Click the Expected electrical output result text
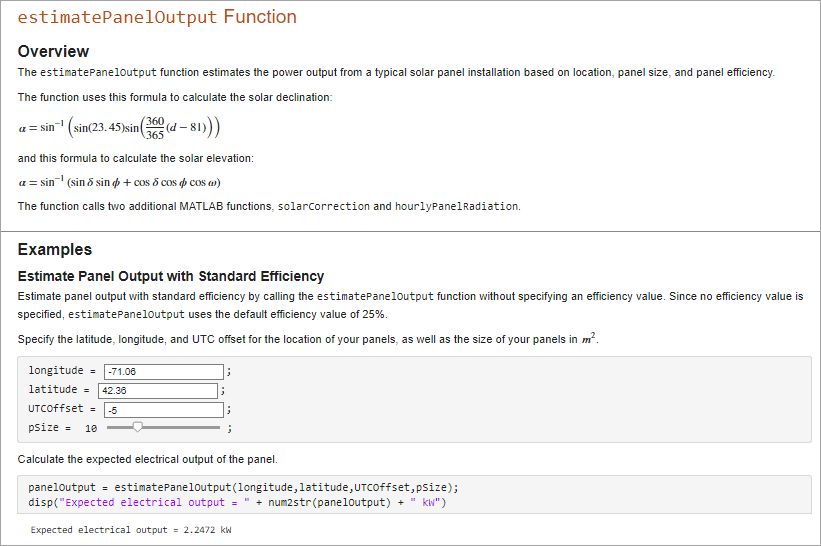 (x=131, y=530)
